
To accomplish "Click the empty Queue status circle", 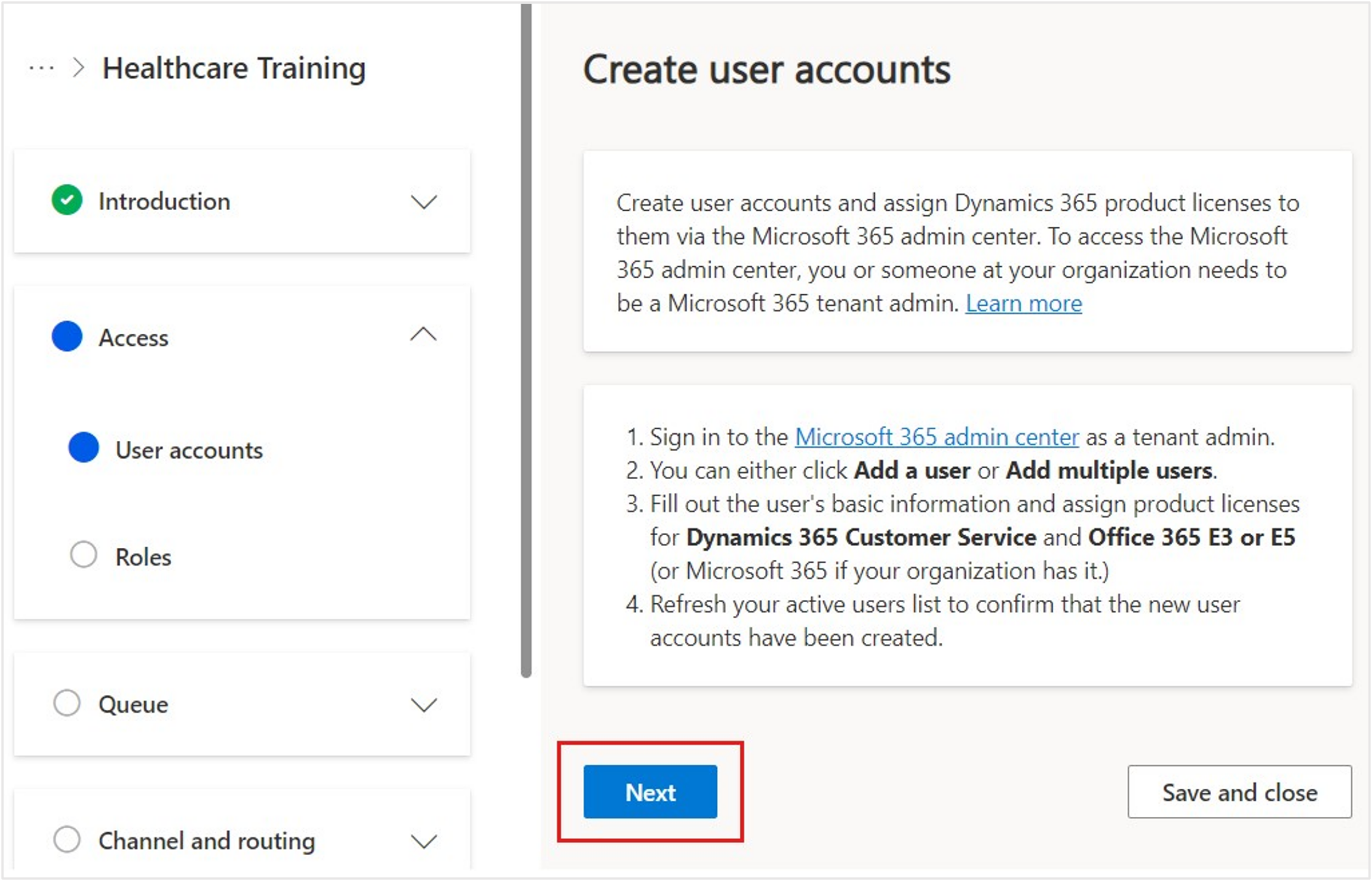I will pos(67,703).
